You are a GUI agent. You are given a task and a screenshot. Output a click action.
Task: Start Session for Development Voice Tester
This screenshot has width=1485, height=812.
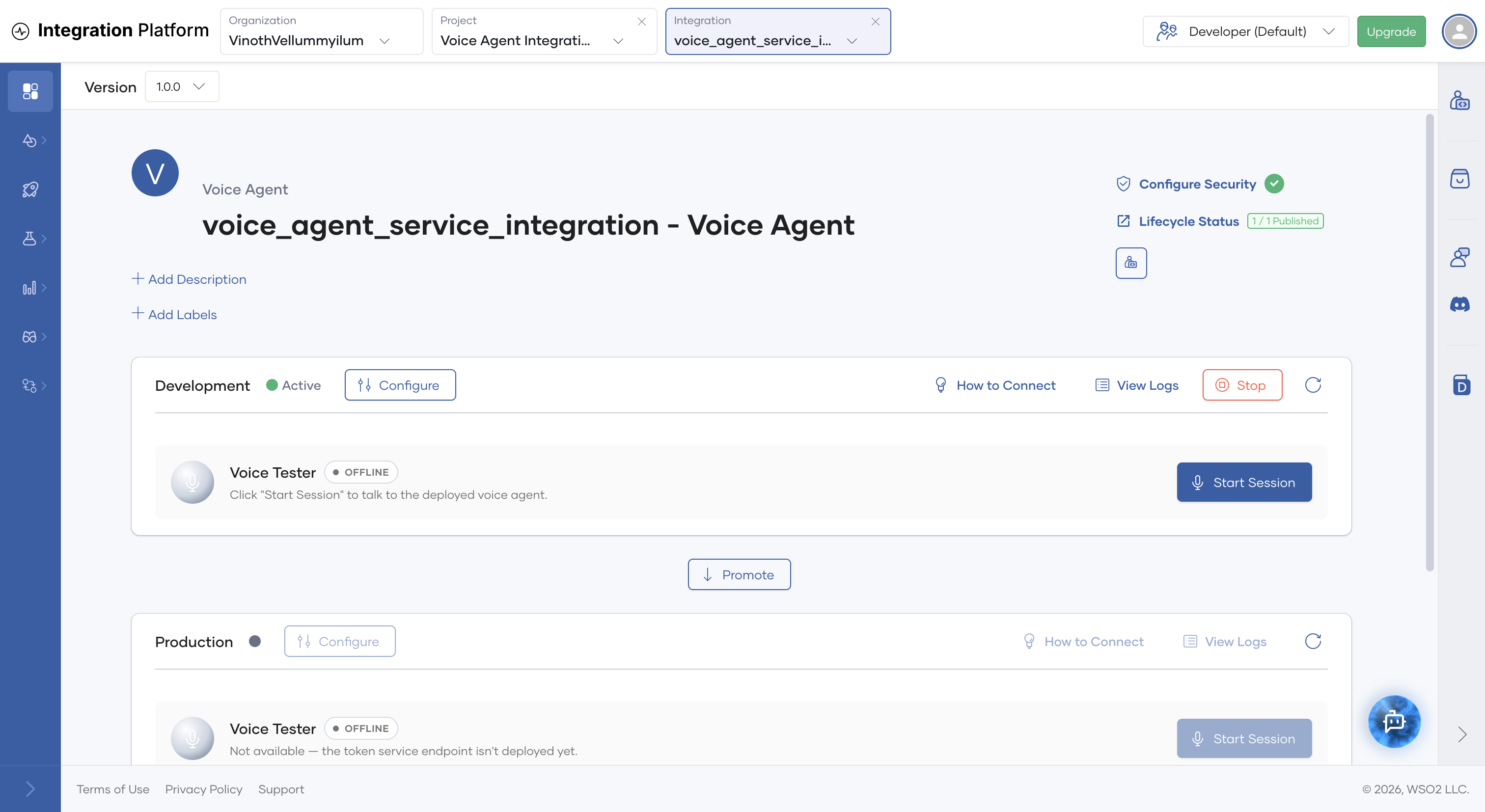pyautogui.click(x=1244, y=482)
